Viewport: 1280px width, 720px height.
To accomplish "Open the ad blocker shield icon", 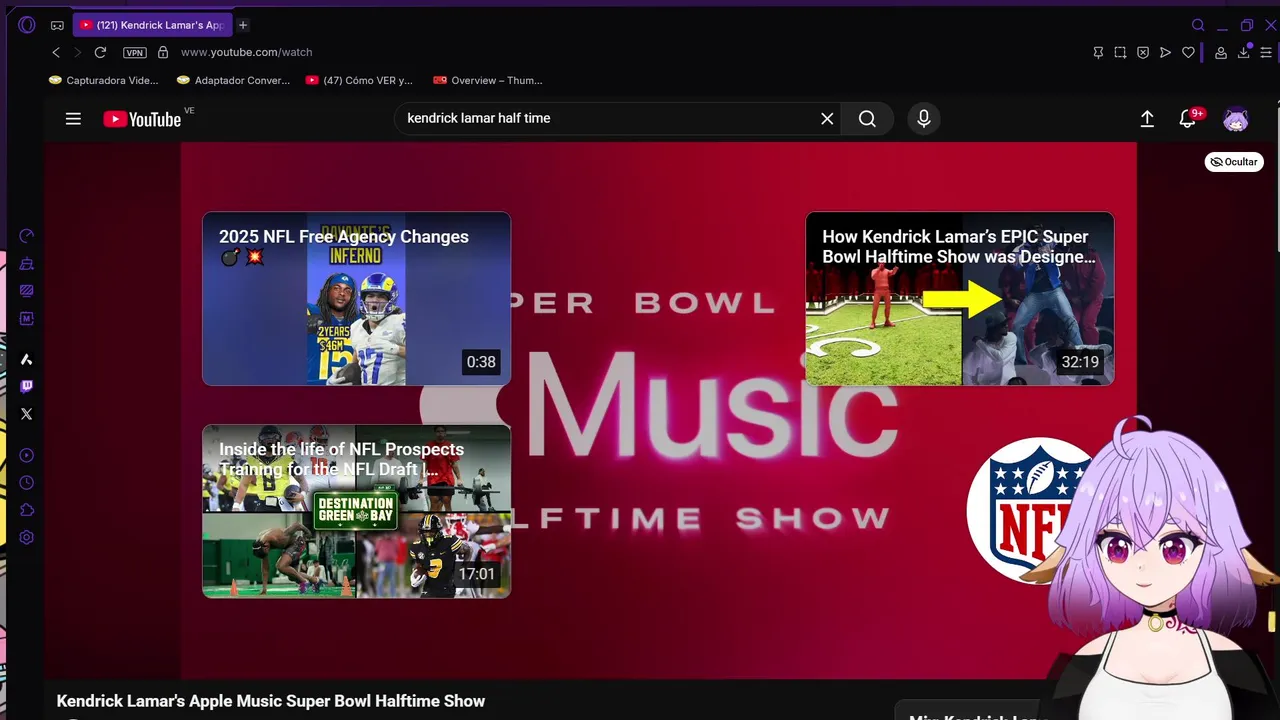I will 1143,52.
